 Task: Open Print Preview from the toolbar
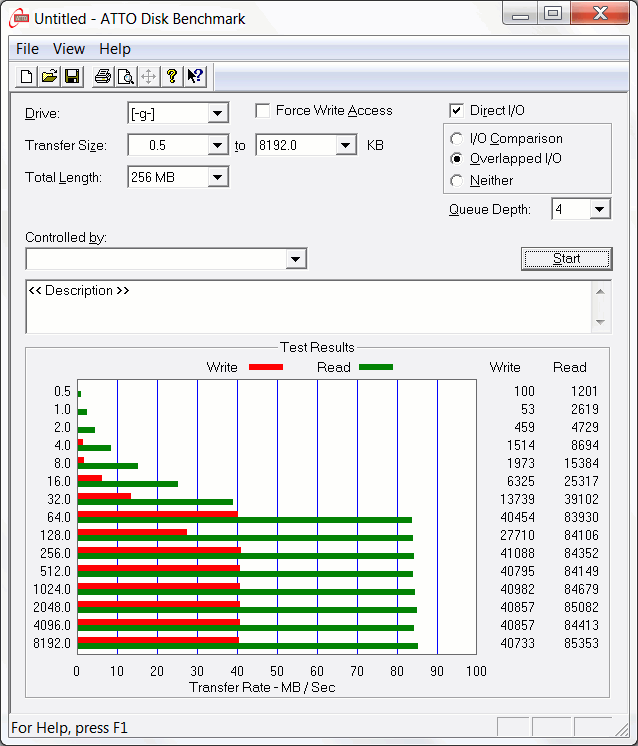pyautogui.click(x=126, y=77)
